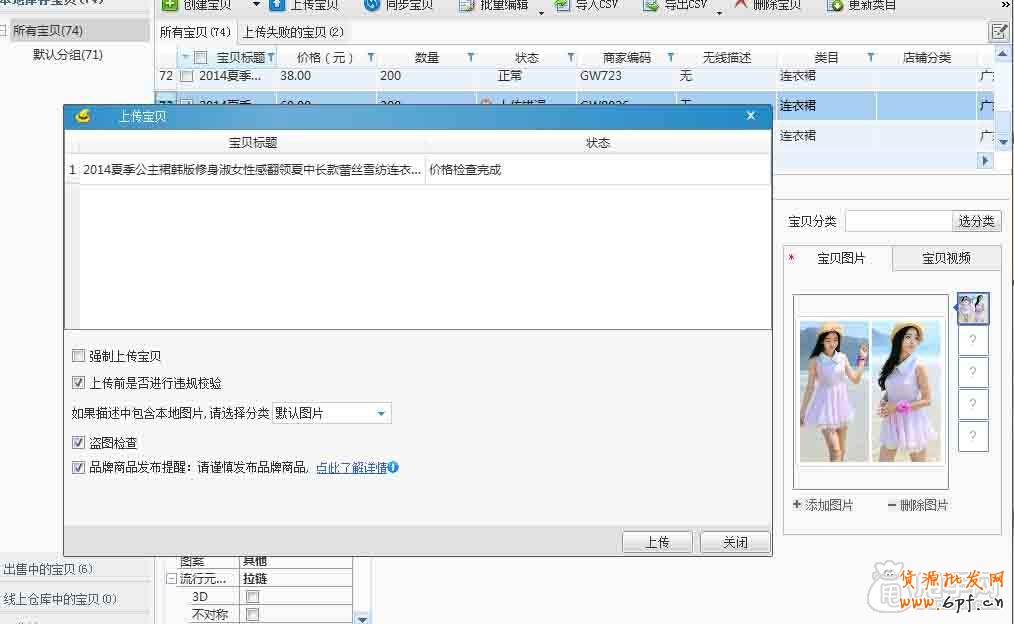The width and height of the screenshot is (1014, 624).
Task: Click the 添加图片 plus icon
Action: pos(797,505)
